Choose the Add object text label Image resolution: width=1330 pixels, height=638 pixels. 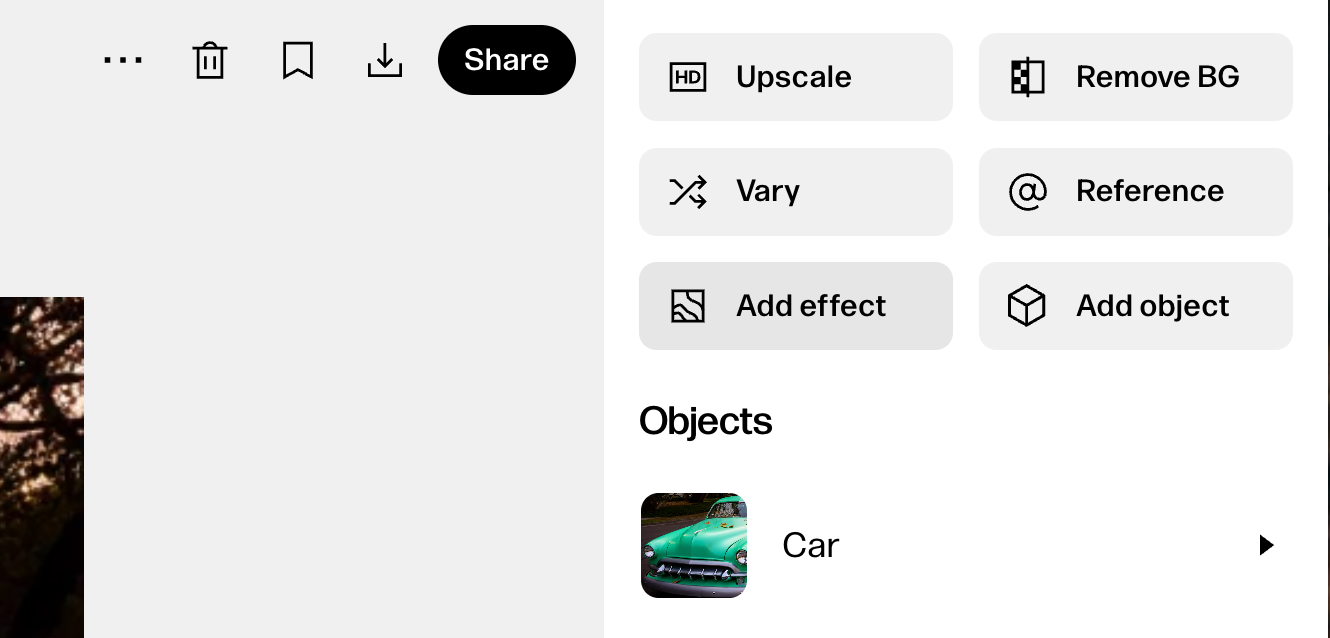[x=1152, y=306]
